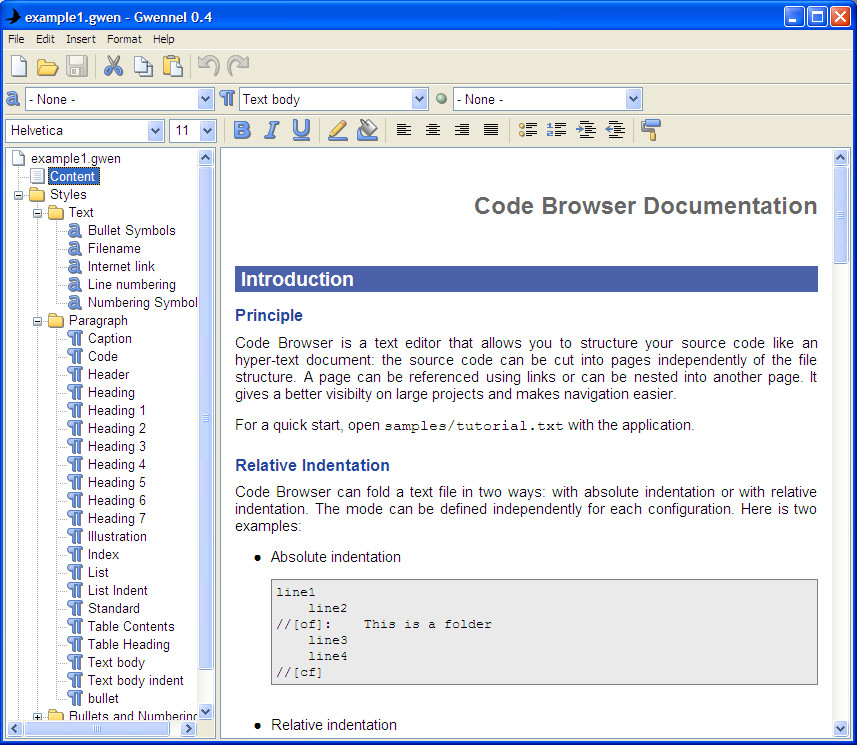Image resolution: width=858 pixels, height=745 pixels.
Task: Open the Insert menu
Action: [80, 39]
